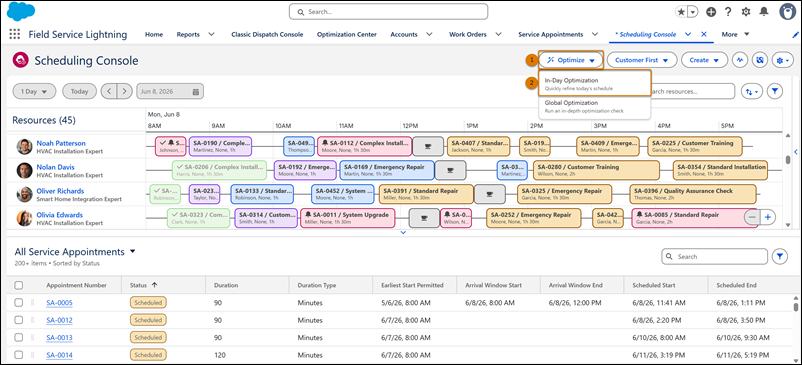Open the SA-0014 appointment link
Image resolution: width=802 pixels, height=365 pixels.
tap(59, 355)
